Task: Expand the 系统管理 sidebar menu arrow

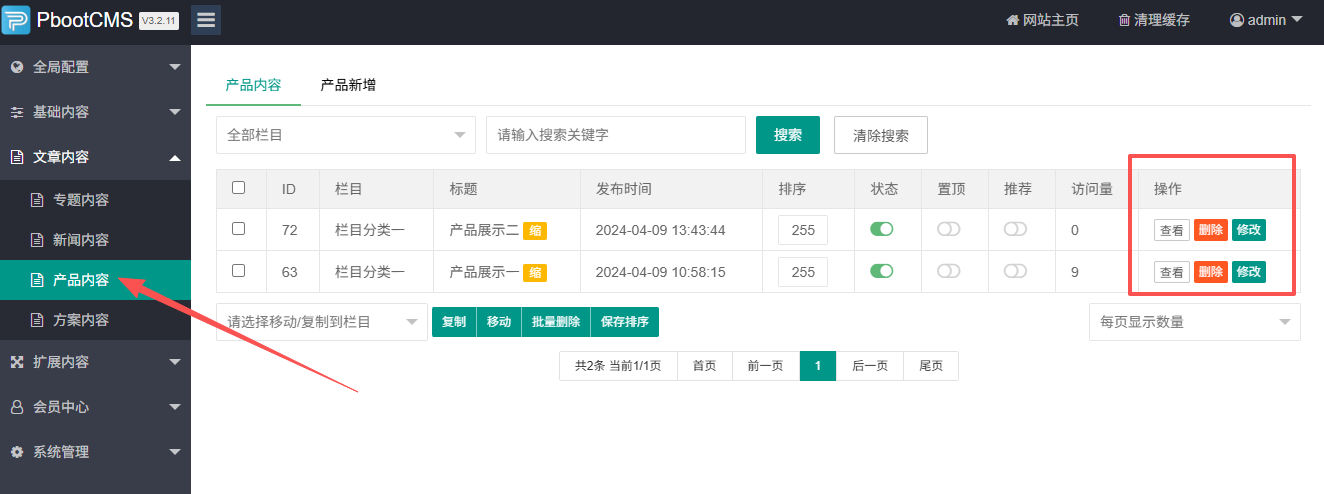Action: tap(175, 452)
